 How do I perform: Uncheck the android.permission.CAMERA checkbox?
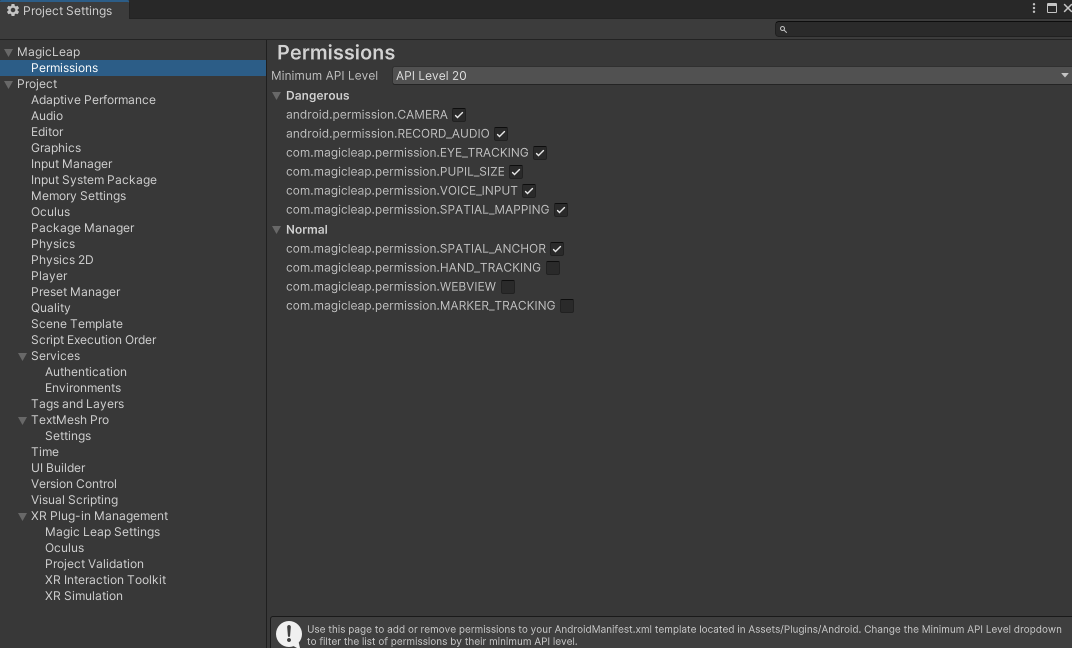459,115
